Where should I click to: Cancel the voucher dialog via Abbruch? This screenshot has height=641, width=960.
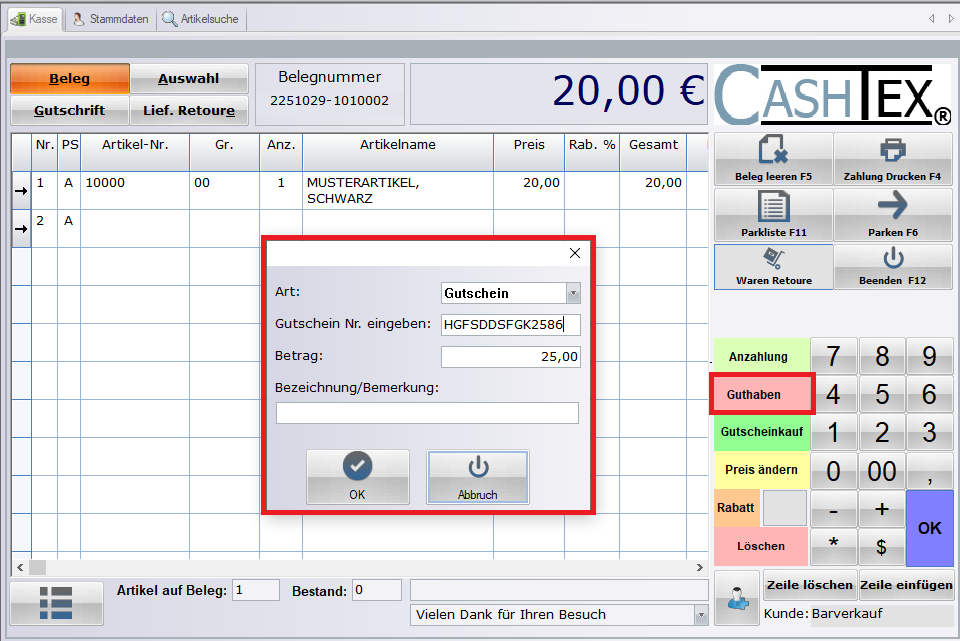(x=477, y=477)
